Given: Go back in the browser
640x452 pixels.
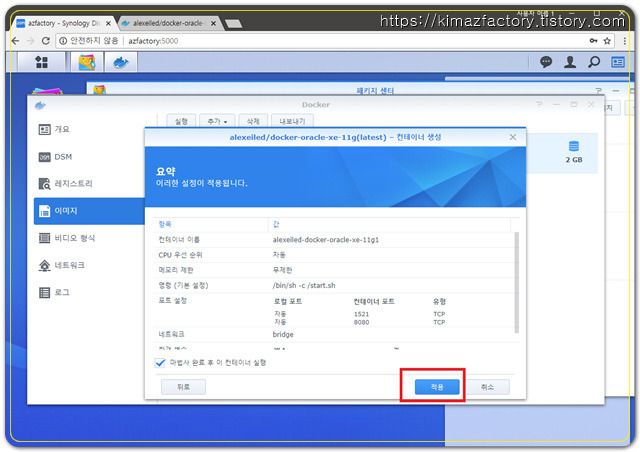Looking at the screenshot, I should pyautogui.click(x=16, y=41).
